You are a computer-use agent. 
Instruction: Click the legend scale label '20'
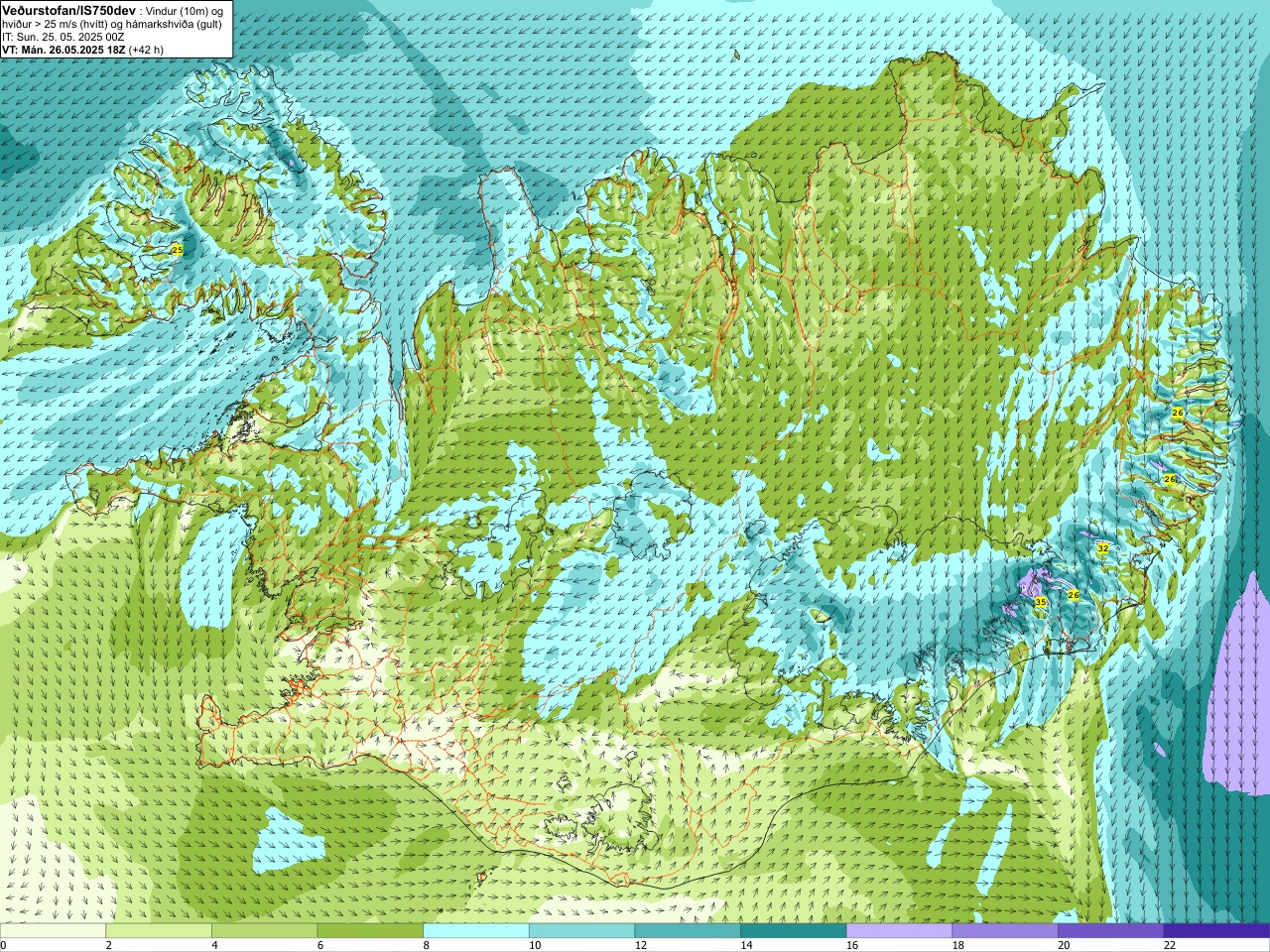click(x=1065, y=945)
